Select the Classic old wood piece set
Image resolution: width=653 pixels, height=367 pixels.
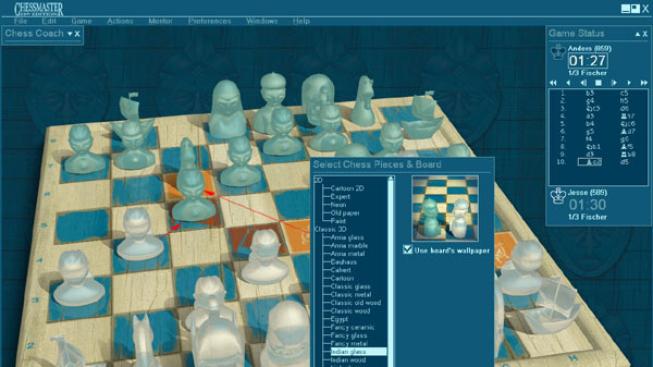(356, 303)
